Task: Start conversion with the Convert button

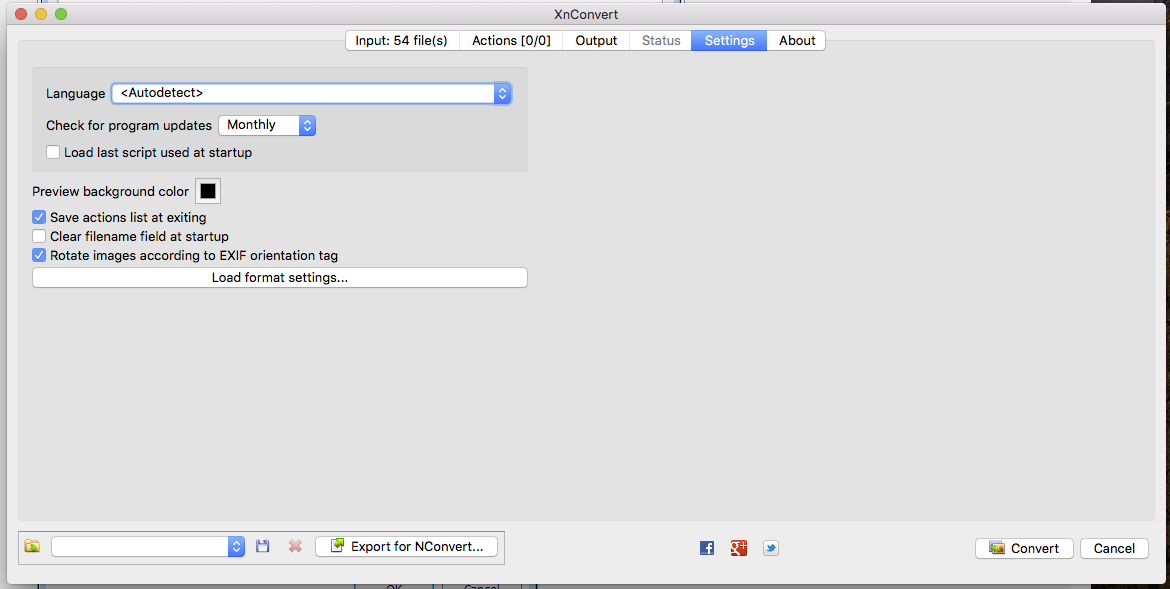Action: point(1024,548)
